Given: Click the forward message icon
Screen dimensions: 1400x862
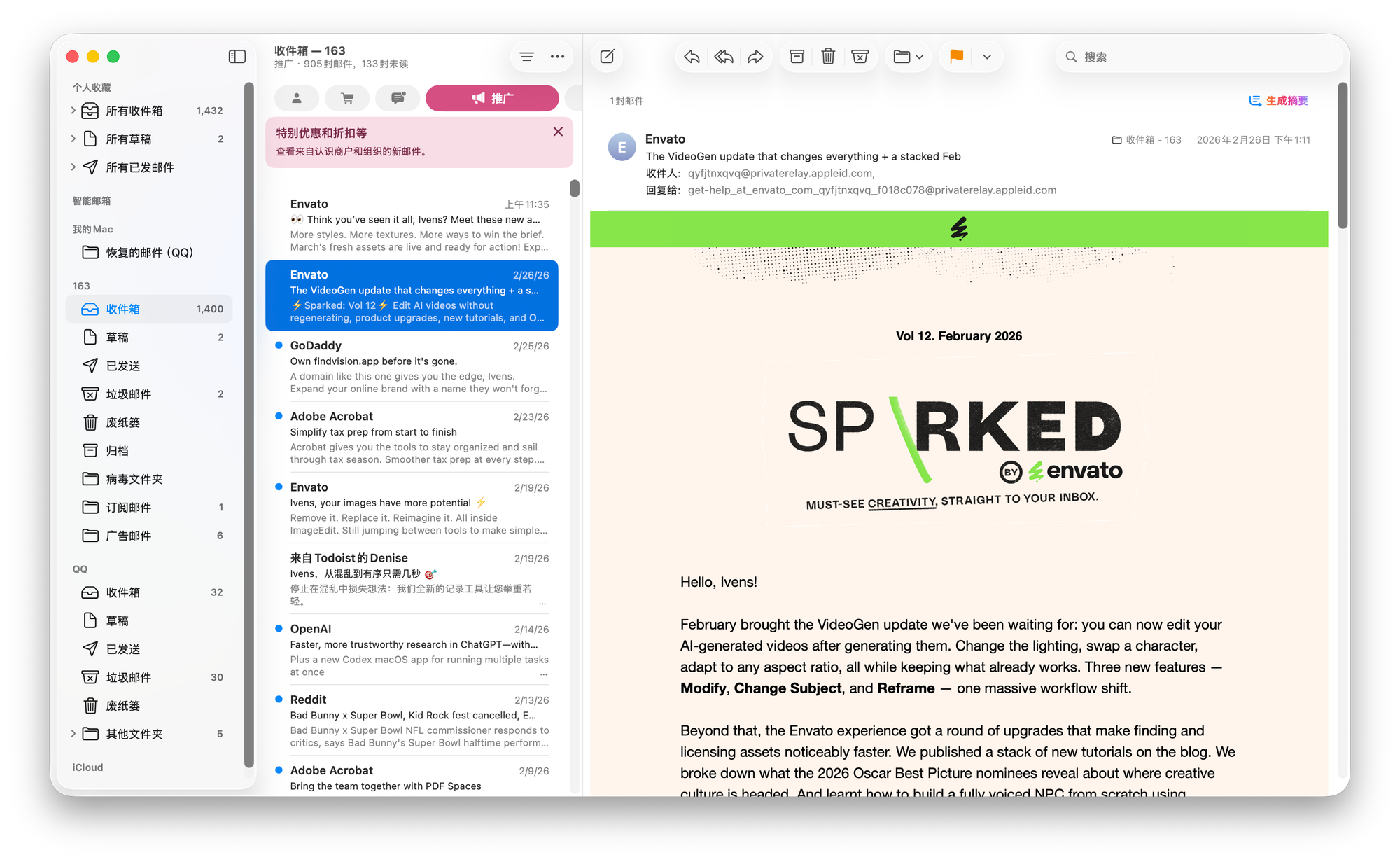Looking at the screenshot, I should pyautogui.click(x=755, y=57).
